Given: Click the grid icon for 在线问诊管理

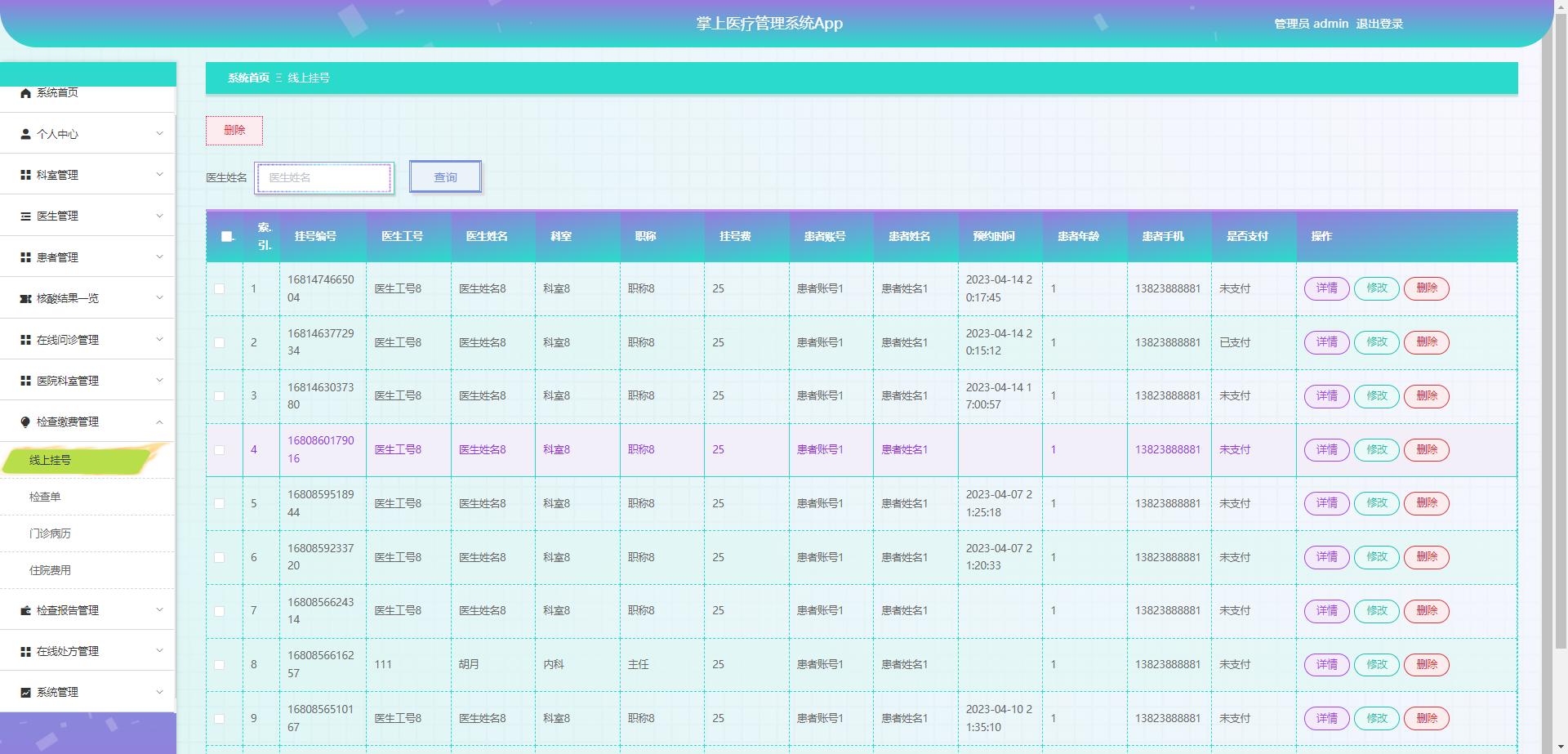Looking at the screenshot, I should point(25,340).
